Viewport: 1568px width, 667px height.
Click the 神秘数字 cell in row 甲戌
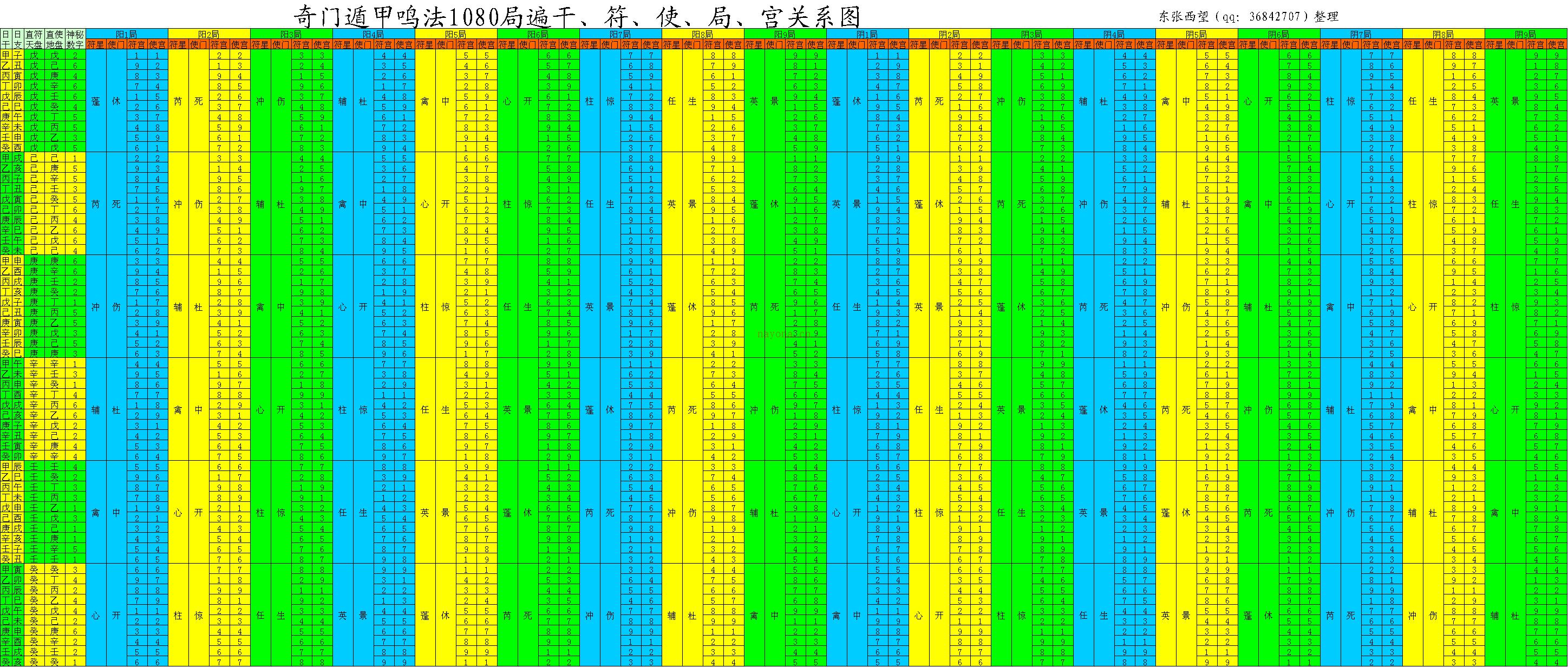pyautogui.click(x=75, y=158)
